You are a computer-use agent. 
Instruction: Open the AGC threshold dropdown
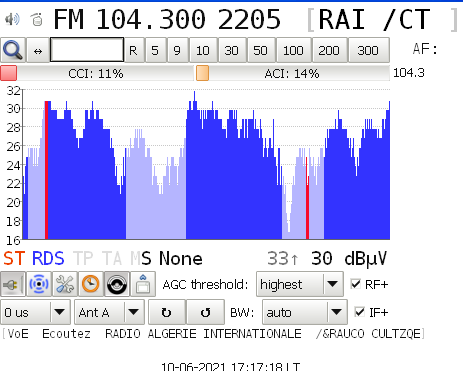300,284
